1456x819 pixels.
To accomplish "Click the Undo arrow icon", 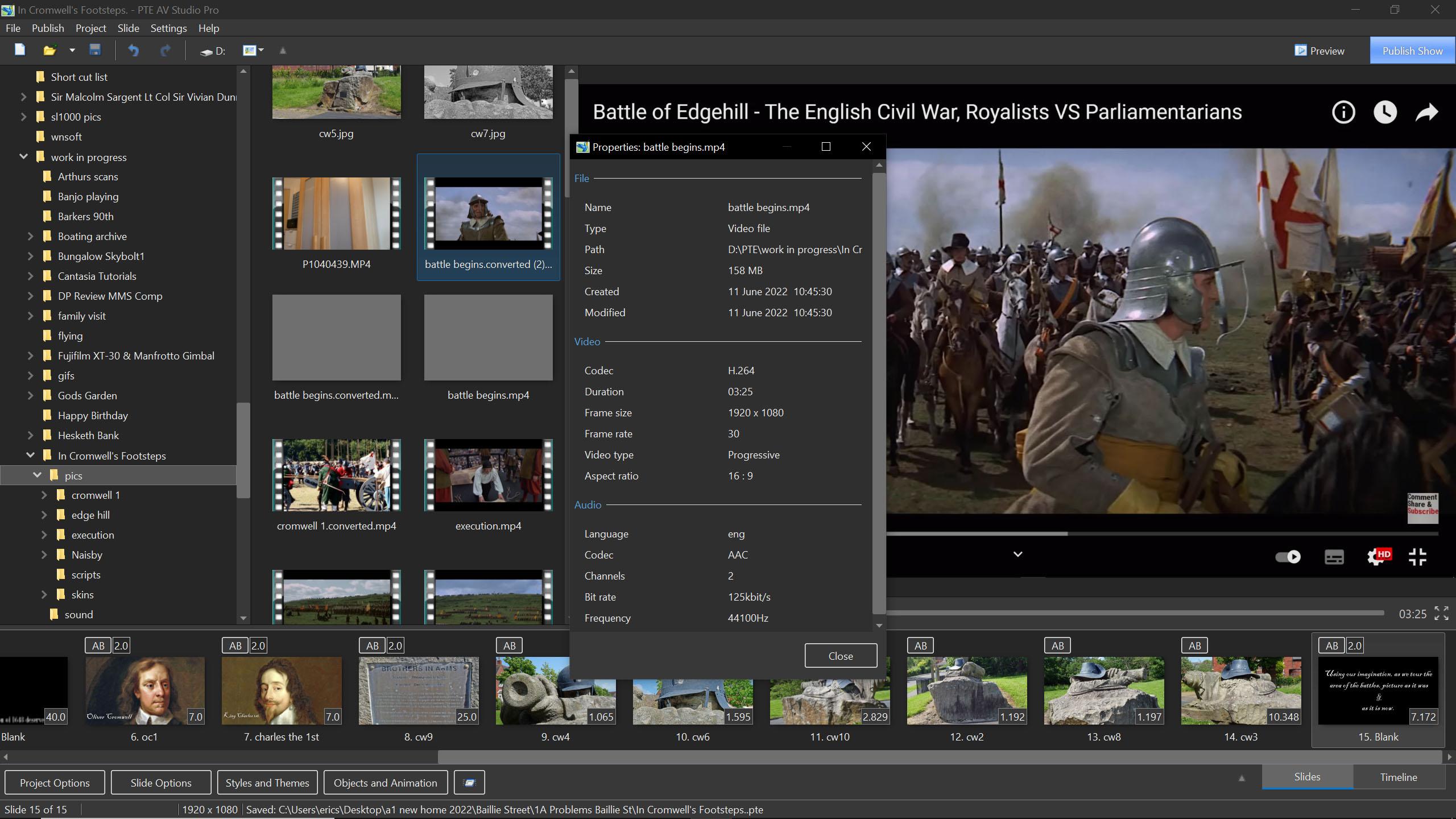I will 133,51.
